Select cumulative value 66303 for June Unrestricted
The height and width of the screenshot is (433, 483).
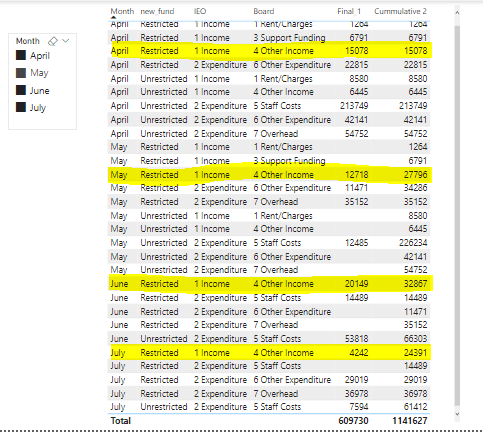(x=415, y=339)
